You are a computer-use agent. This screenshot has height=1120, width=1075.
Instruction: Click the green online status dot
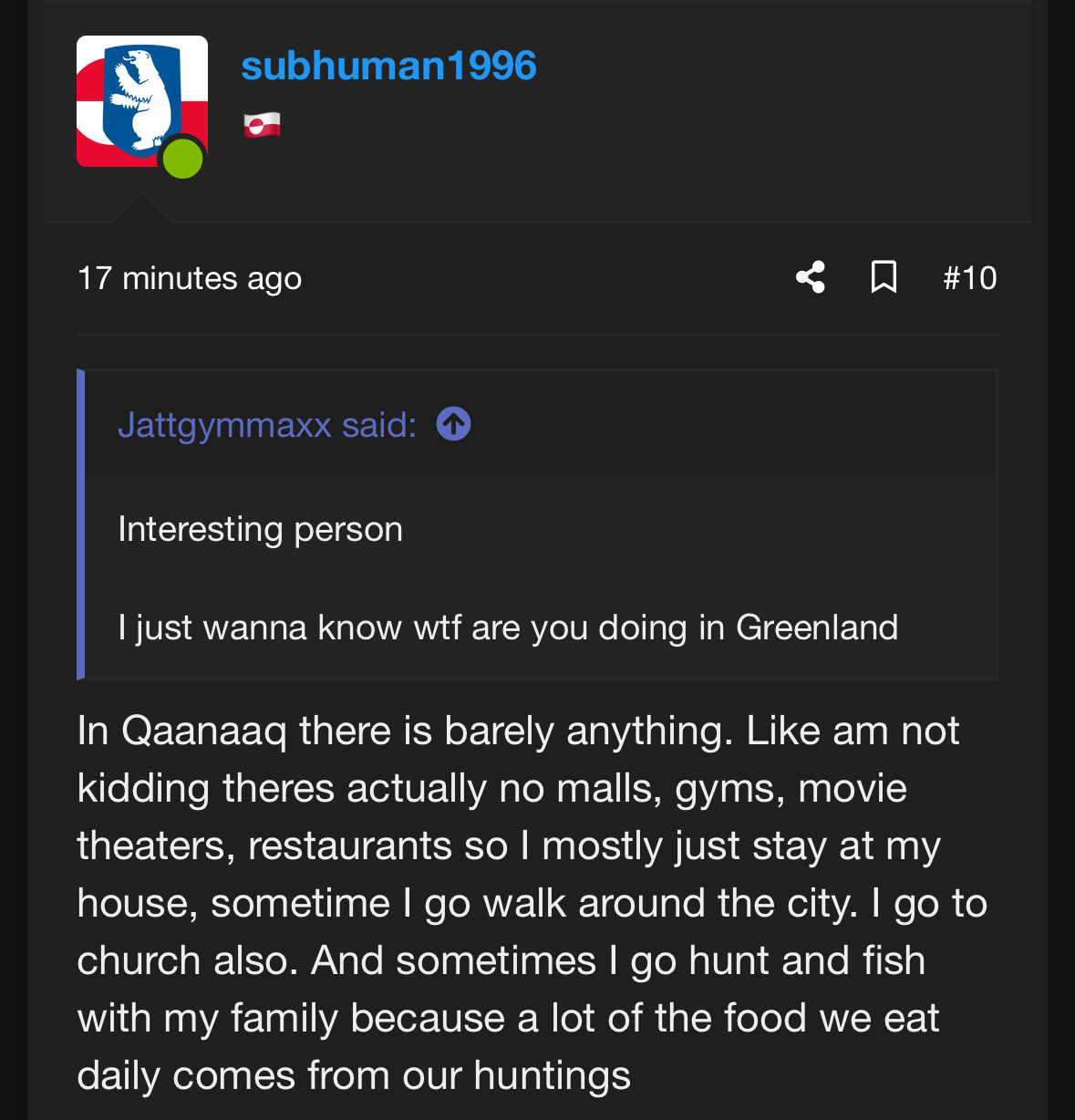[x=182, y=159]
